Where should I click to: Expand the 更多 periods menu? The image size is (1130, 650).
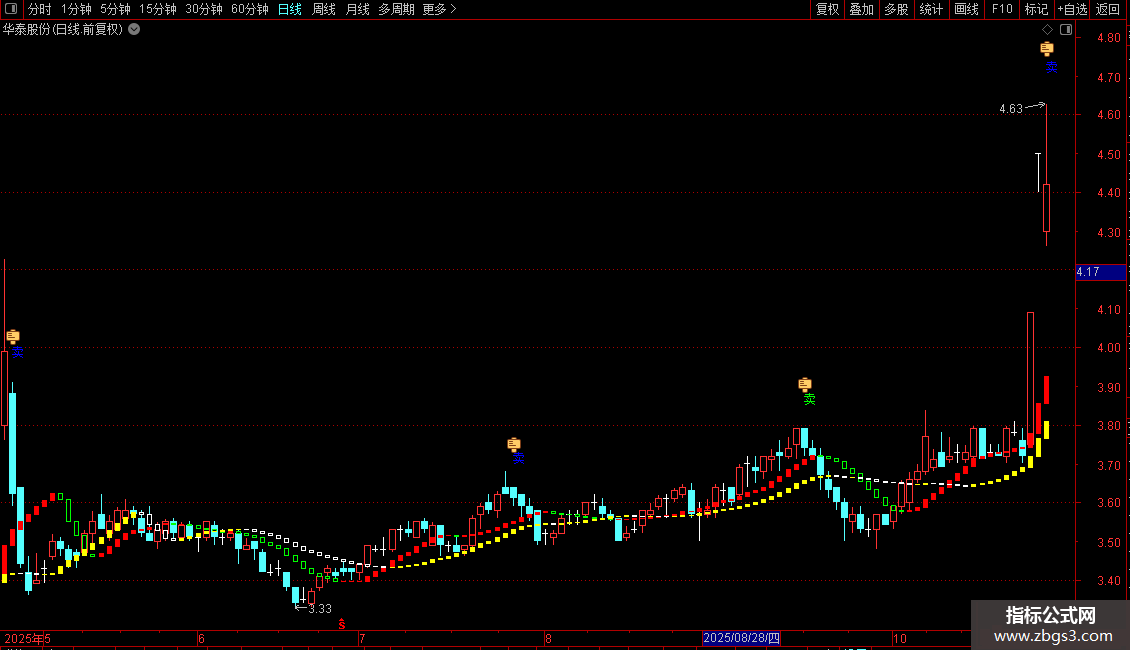(440, 9)
